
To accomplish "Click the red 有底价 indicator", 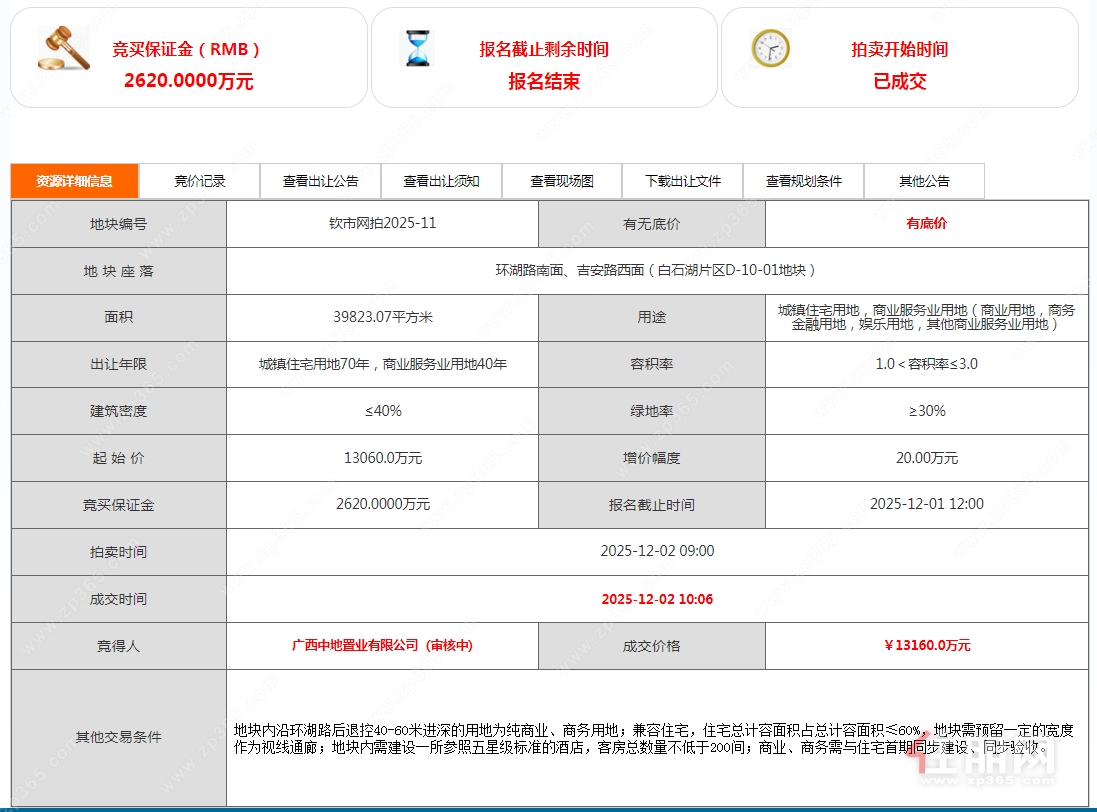I will pos(925,224).
